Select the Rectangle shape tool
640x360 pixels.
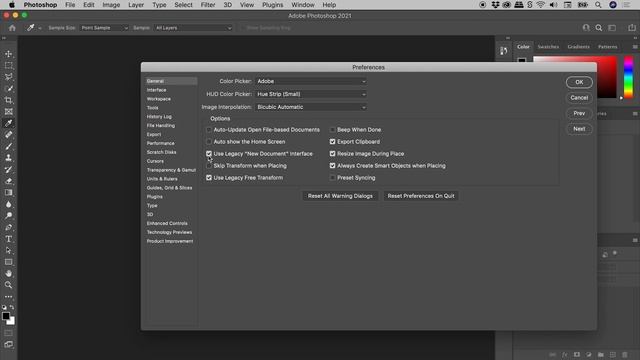9,262
